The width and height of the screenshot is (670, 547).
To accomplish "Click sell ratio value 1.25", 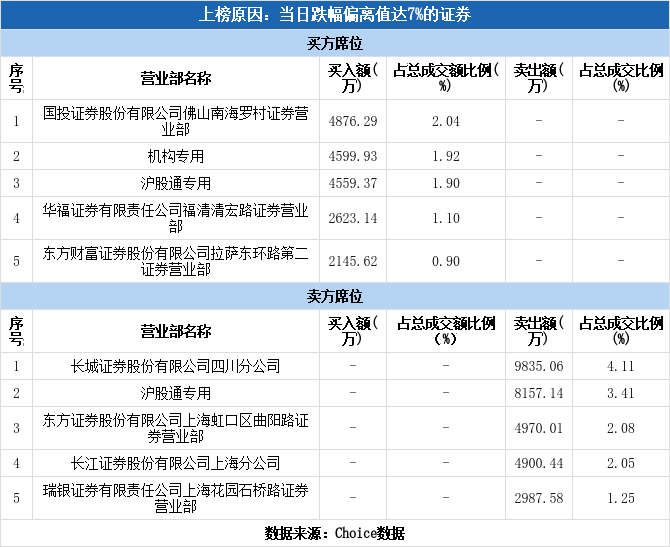I will tap(621, 498).
